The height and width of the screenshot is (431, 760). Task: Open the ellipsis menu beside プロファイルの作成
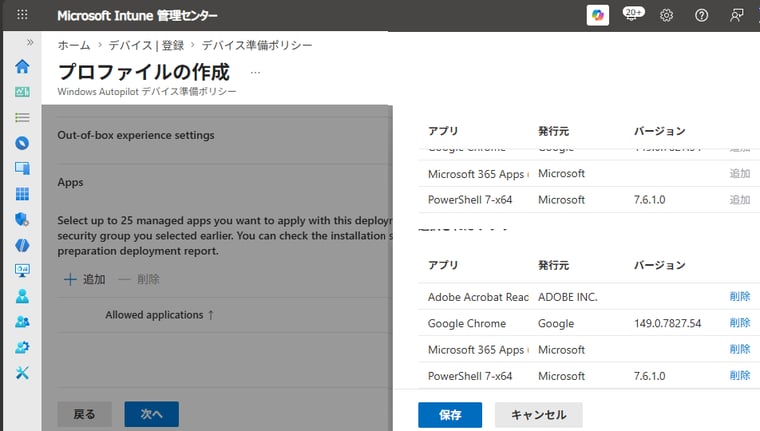tap(255, 73)
